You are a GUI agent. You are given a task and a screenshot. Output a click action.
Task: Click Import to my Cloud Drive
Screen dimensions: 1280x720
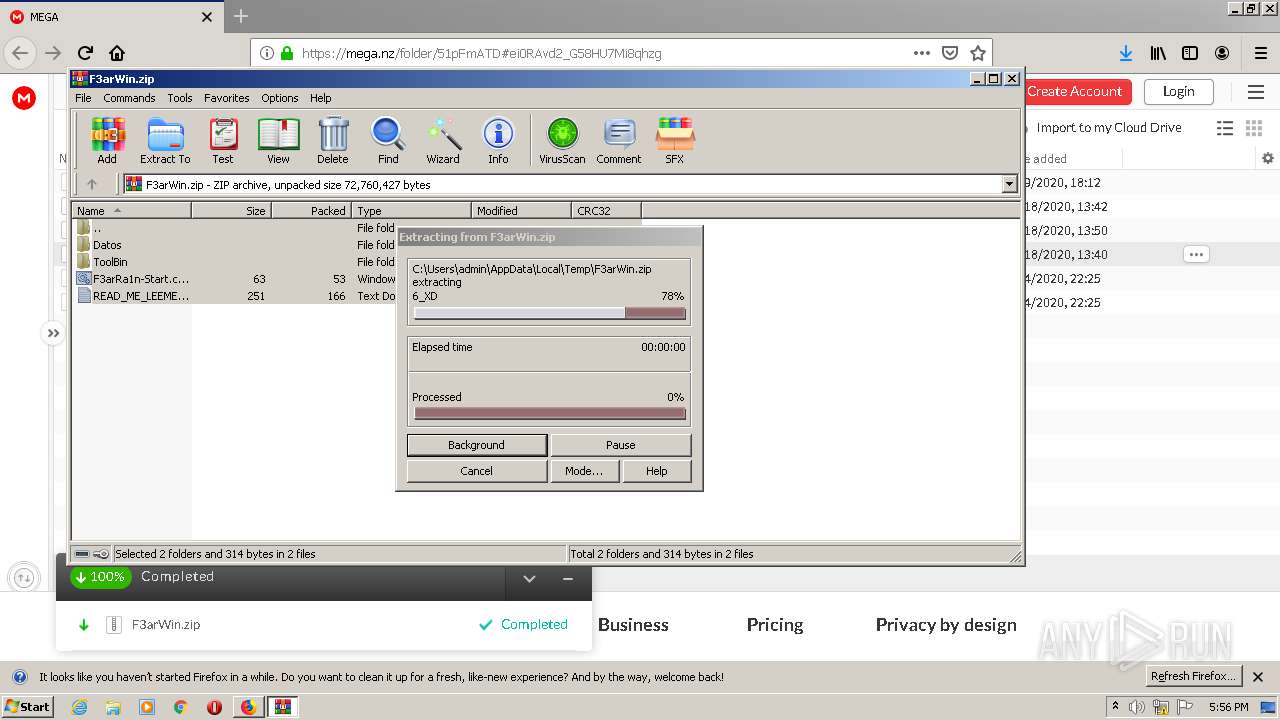(1109, 127)
